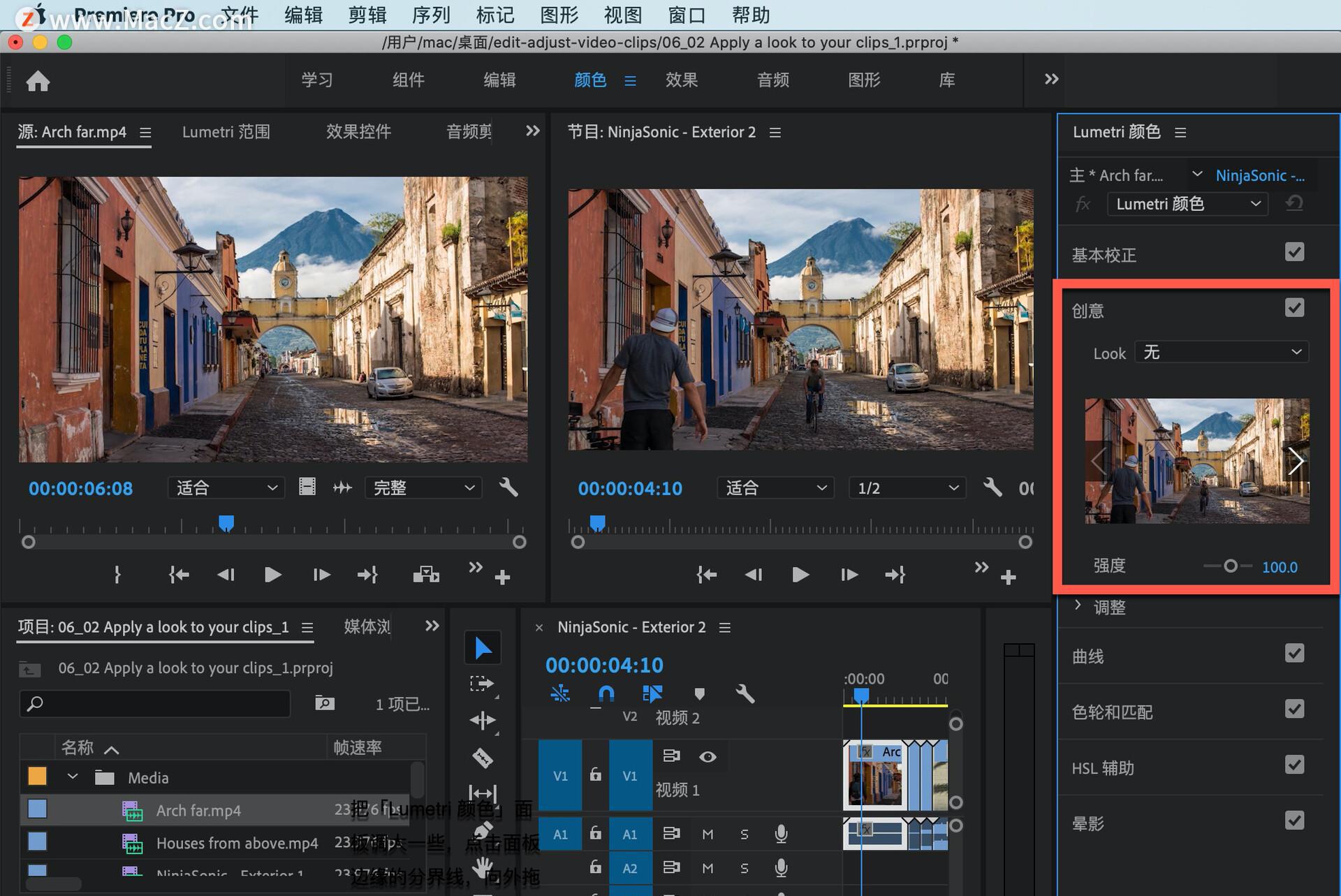Open the 序列 menu
Image resolution: width=1341 pixels, height=896 pixels.
pyautogui.click(x=431, y=15)
